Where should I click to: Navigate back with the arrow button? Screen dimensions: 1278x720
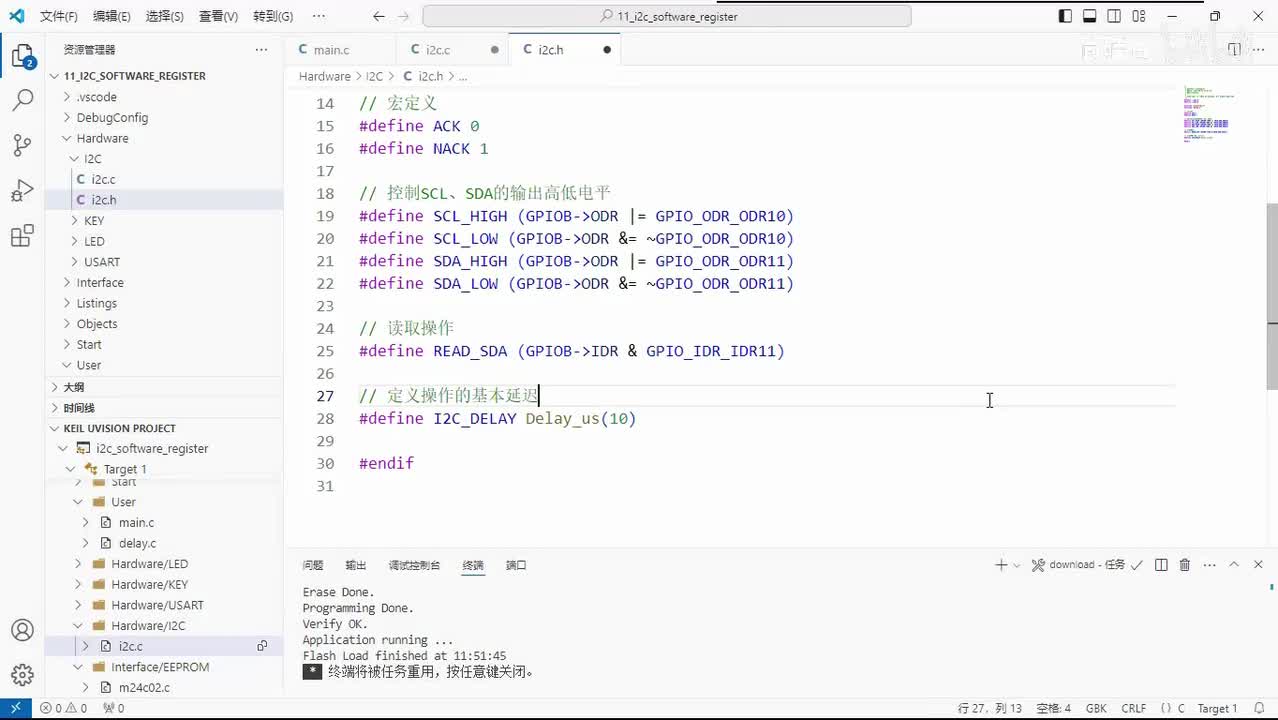378,16
